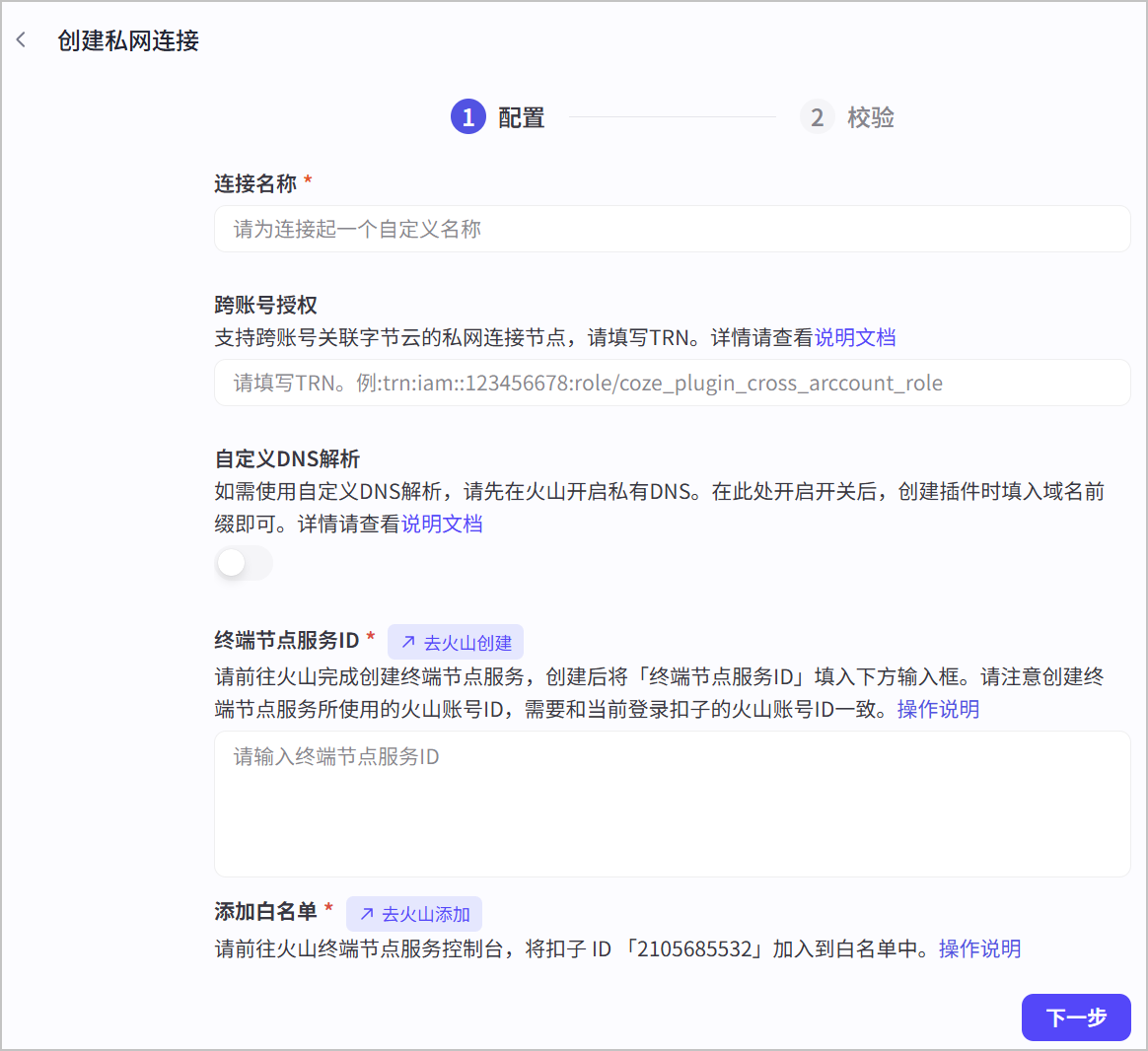The width and height of the screenshot is (1148, 1051).
Task: Click the arrow icon in 去火山添加
Action: tap(367, 913)
